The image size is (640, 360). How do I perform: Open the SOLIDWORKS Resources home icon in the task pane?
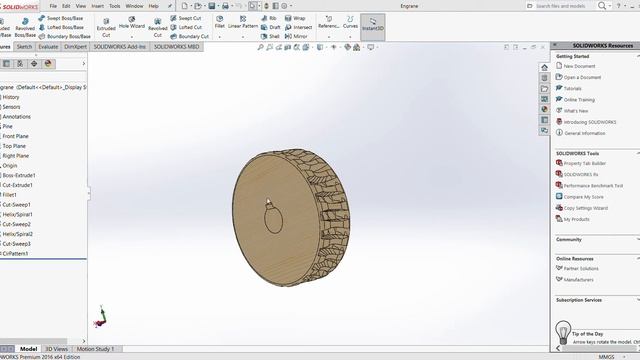coord(544,67)
